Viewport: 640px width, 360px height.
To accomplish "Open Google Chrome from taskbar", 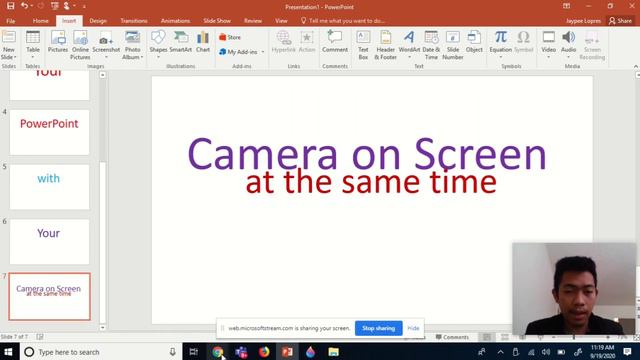I will tap(218, 352).
